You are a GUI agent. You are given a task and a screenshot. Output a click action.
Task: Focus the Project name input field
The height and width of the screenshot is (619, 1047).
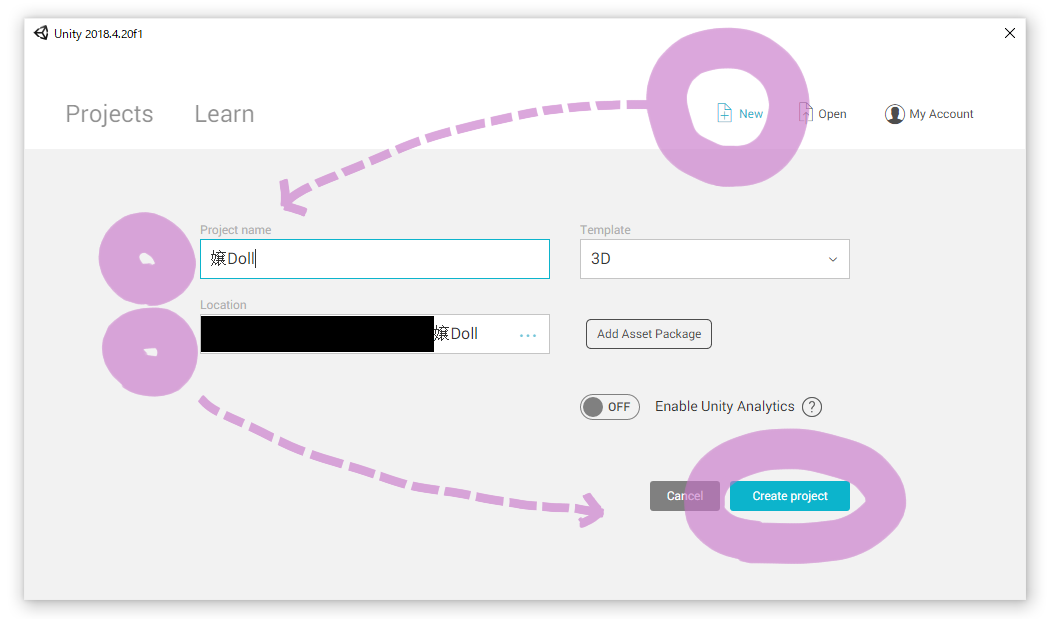375,259
